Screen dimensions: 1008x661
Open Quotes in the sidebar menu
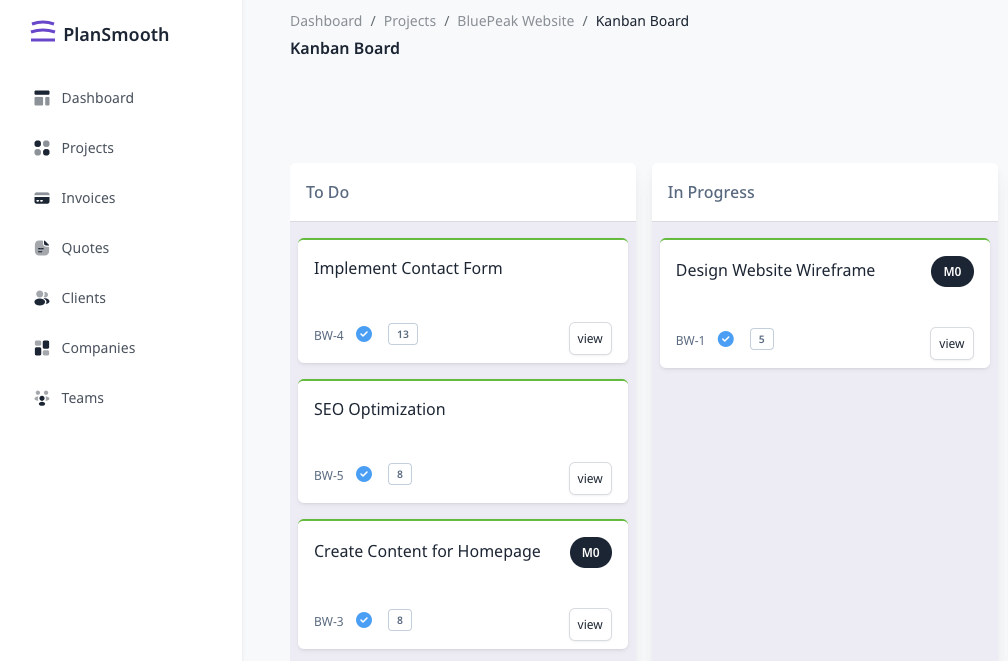coord(85,248)
